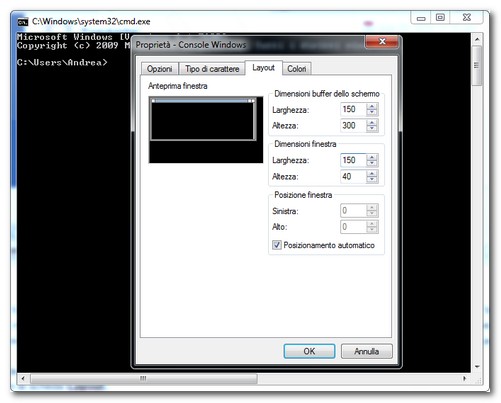
Task: Decrease screen buffer Larghezza with down arrow
Action: (371, 112)
